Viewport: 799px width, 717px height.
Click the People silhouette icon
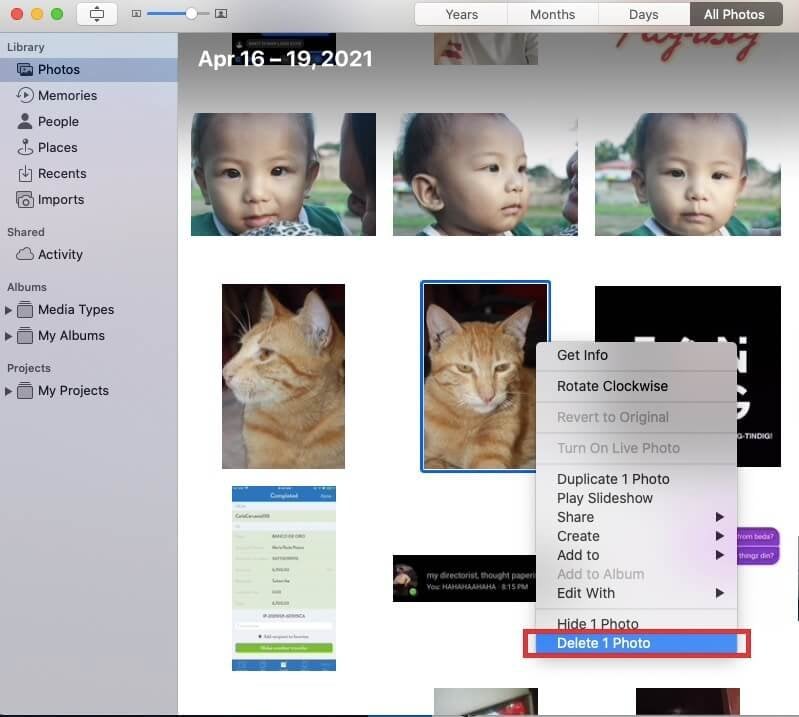[x=24, y=121]
